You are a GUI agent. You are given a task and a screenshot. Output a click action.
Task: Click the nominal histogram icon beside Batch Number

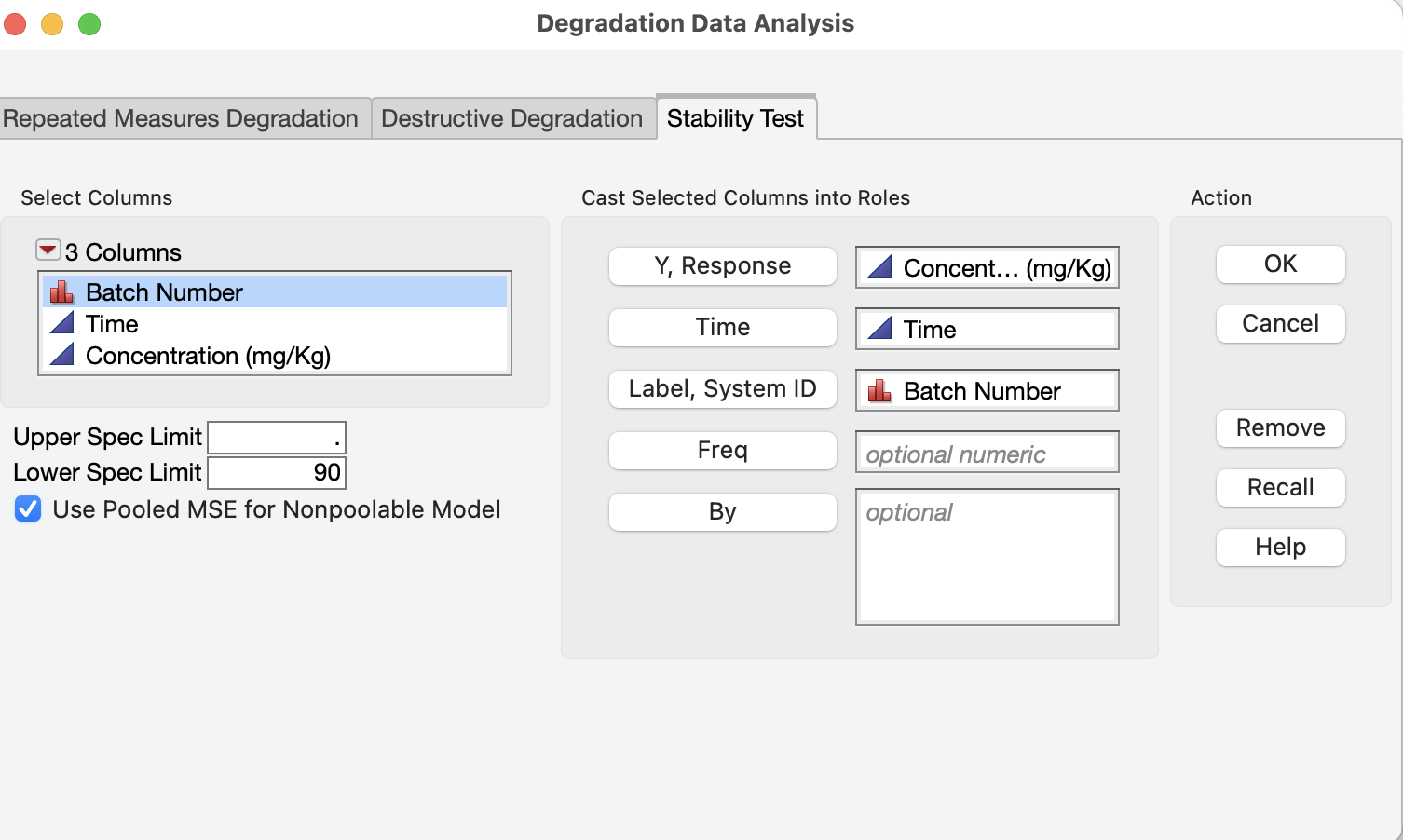pos(61,291)
